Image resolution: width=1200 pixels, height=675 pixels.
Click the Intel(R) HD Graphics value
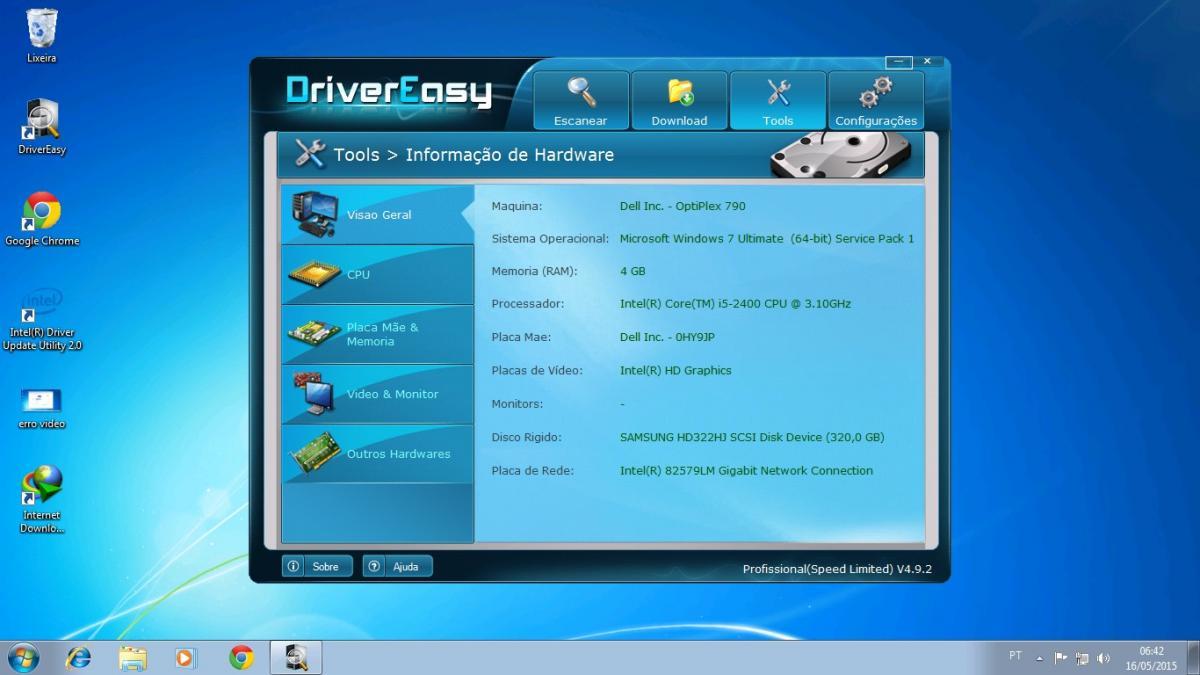(x=675, y=370)
